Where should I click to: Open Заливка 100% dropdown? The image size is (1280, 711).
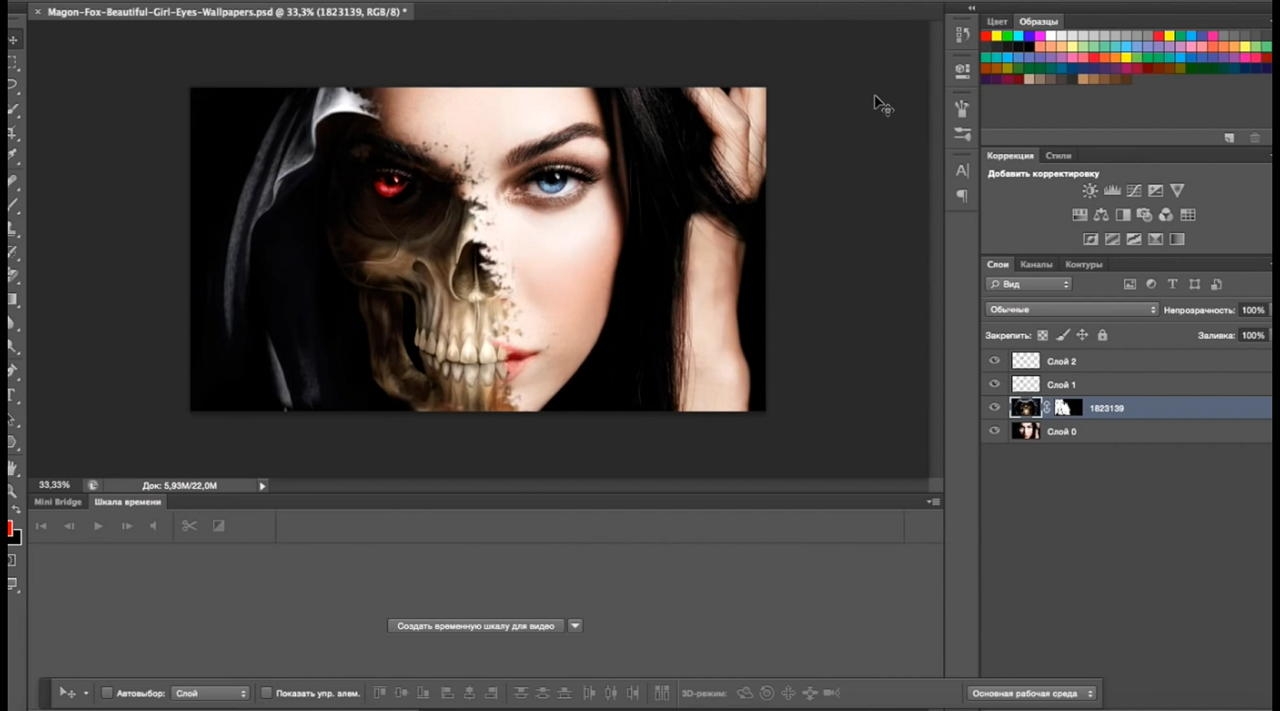(x=1253, y=336)
